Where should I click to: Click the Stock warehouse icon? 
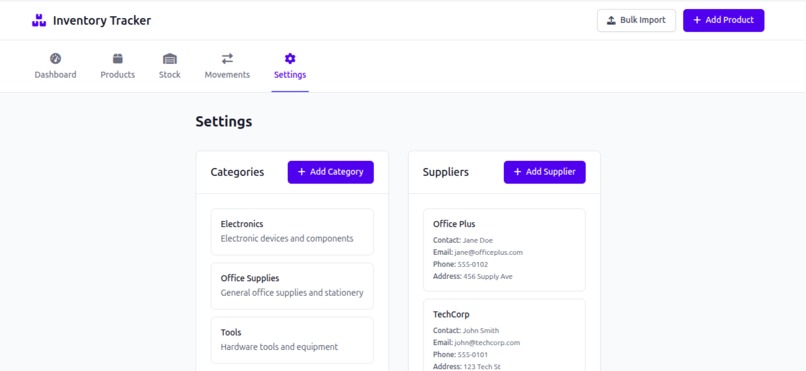click(x=170, y=59)
